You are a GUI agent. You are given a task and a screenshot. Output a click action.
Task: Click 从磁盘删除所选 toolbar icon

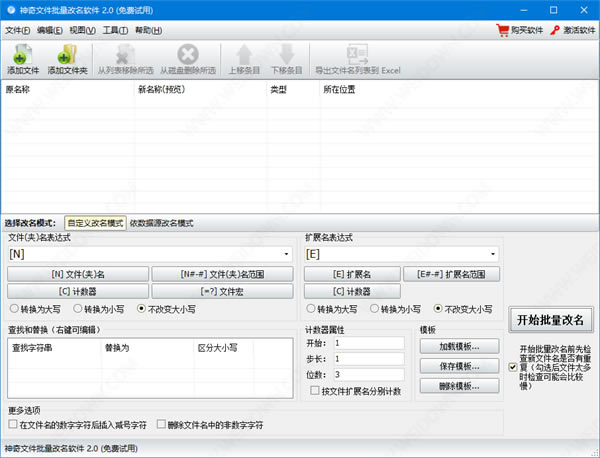click(187, 55)
